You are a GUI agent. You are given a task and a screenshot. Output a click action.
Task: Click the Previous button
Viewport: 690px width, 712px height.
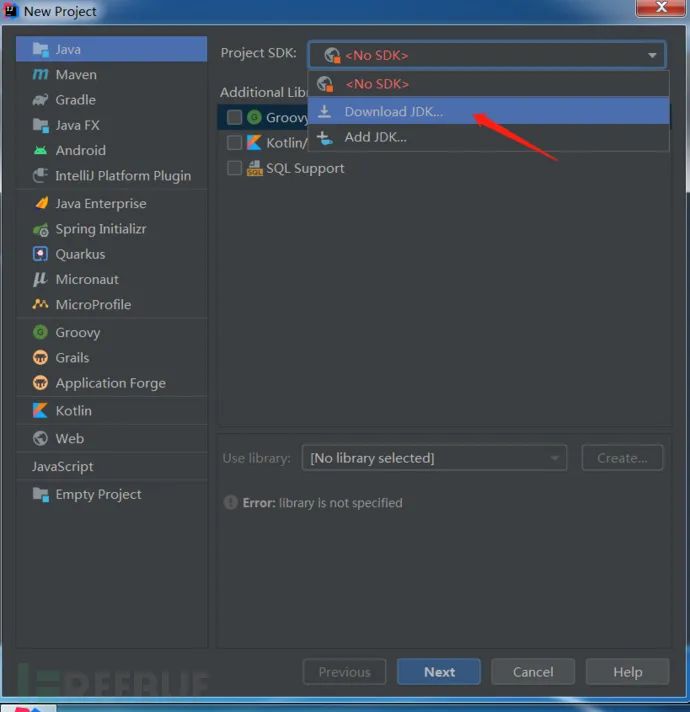pyautogui.click(x=345, y=672)
